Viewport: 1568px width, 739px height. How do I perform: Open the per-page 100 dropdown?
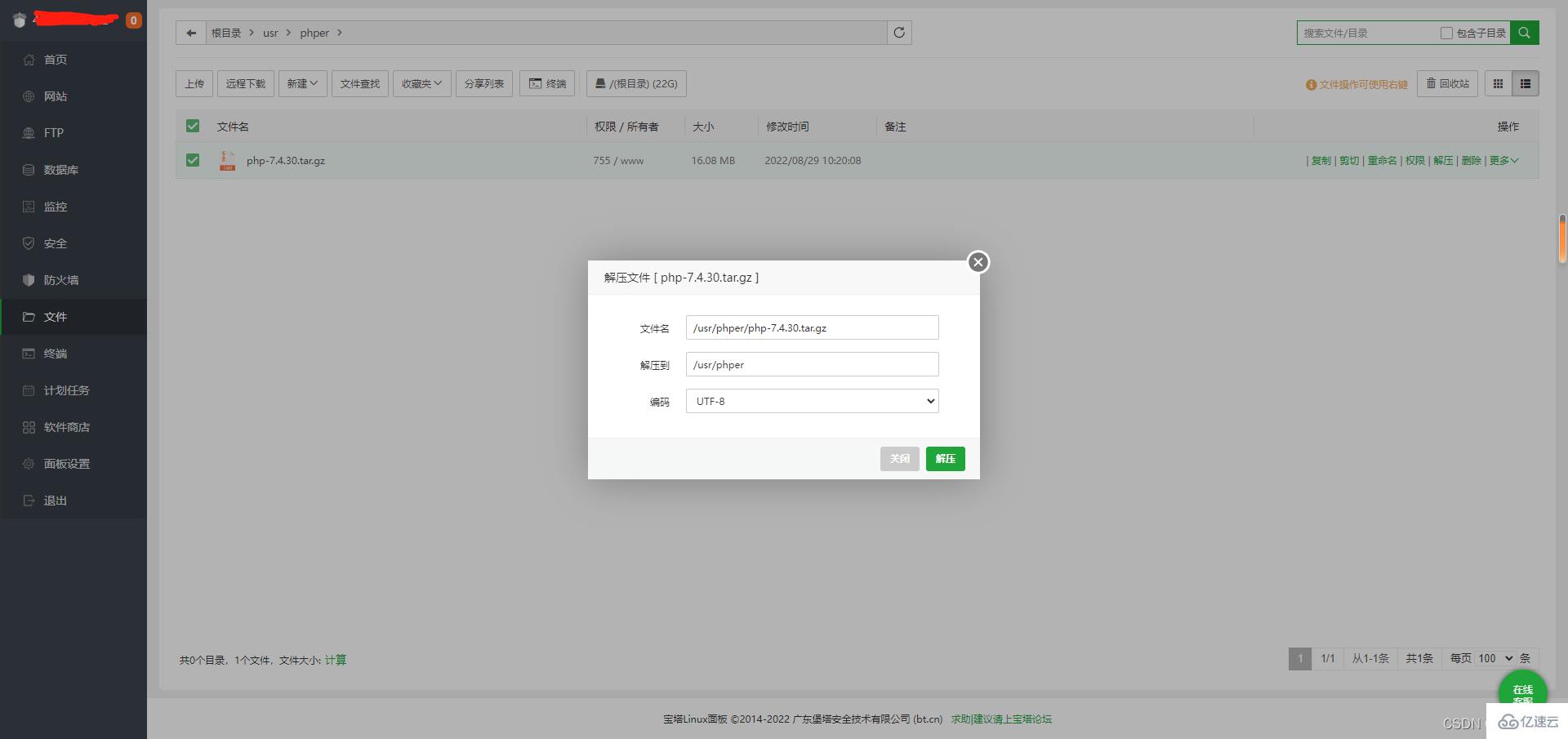[1495, 658]
